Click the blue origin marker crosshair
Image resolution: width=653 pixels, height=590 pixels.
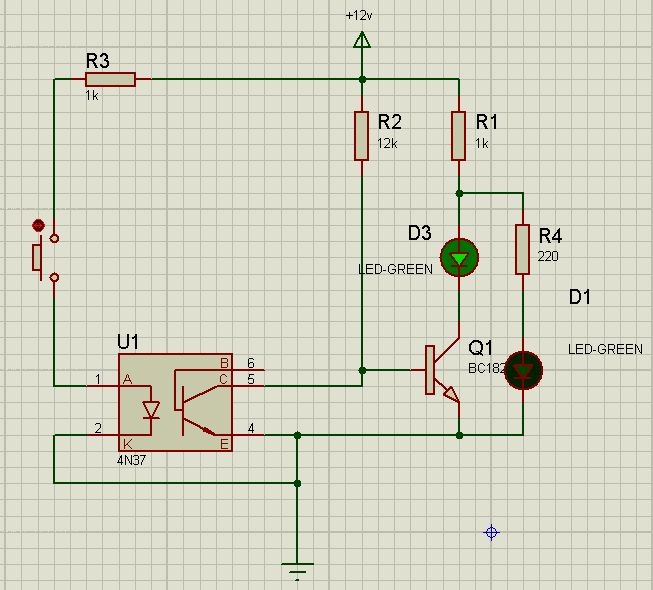point(491,533)
